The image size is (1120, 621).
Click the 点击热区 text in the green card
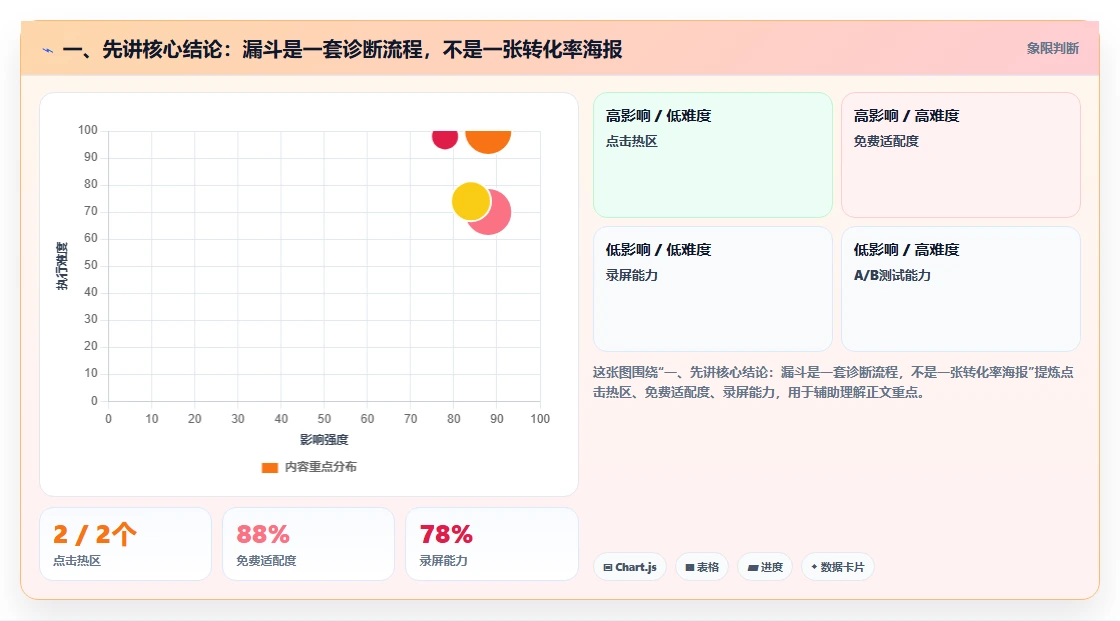click(631, 141)
